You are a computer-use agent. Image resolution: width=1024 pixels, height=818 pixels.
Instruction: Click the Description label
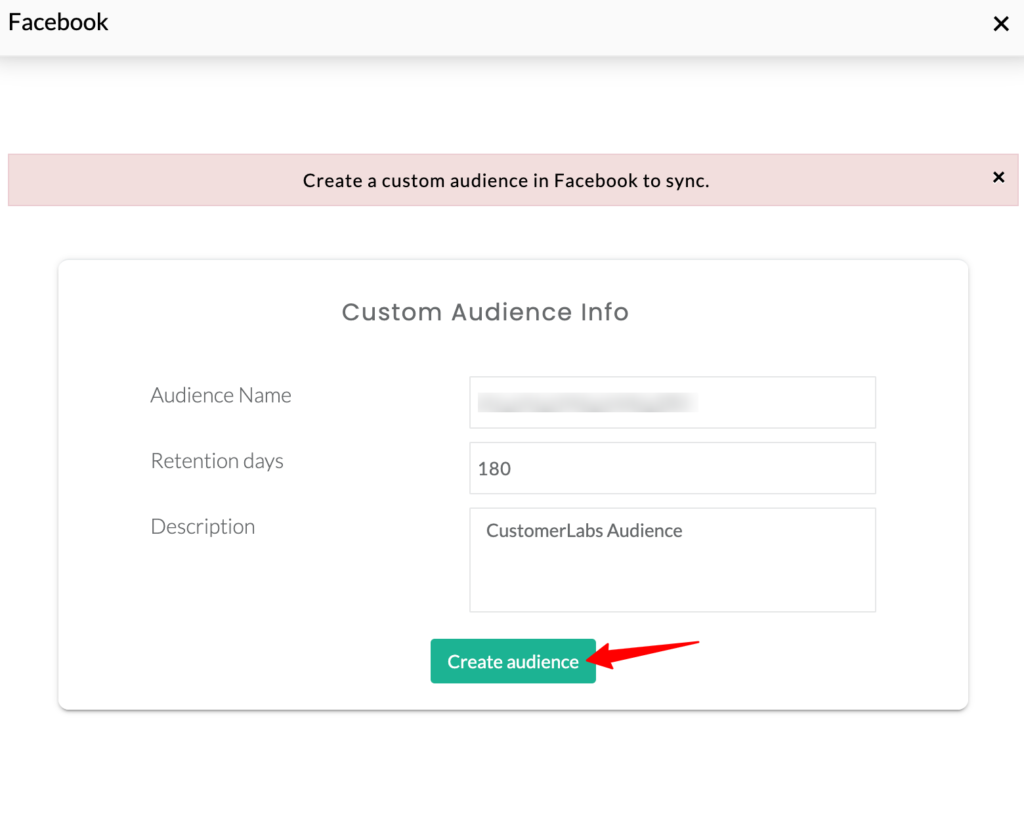202,526
